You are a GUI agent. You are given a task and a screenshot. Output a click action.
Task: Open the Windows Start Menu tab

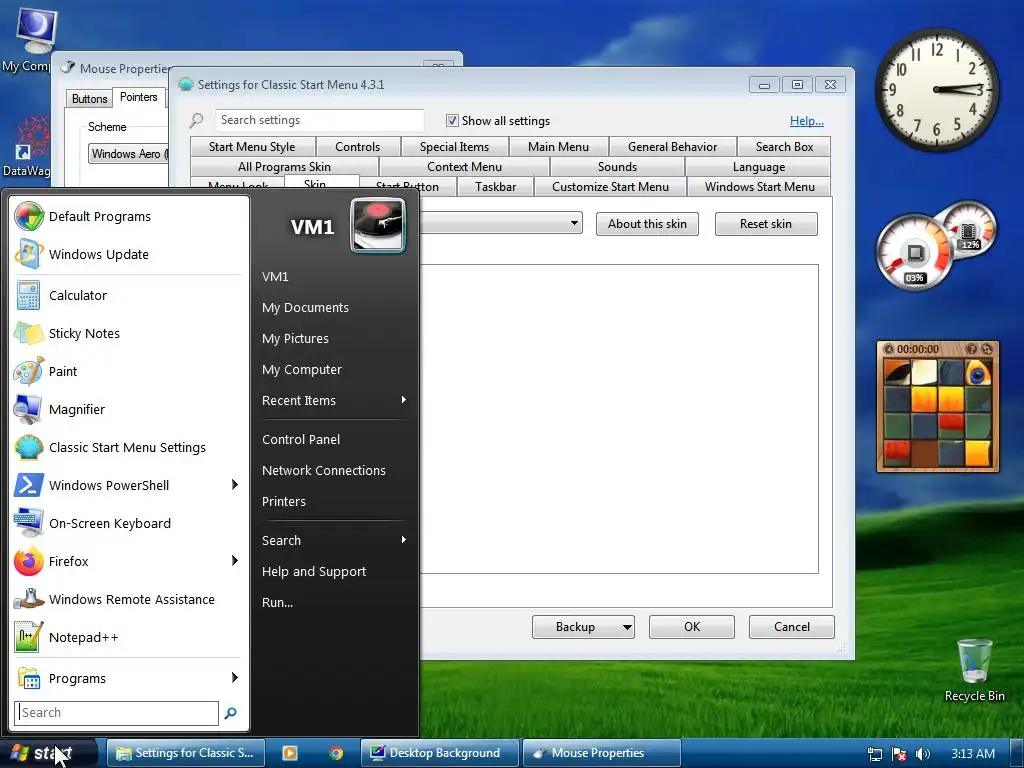click(x=760, y=187)
